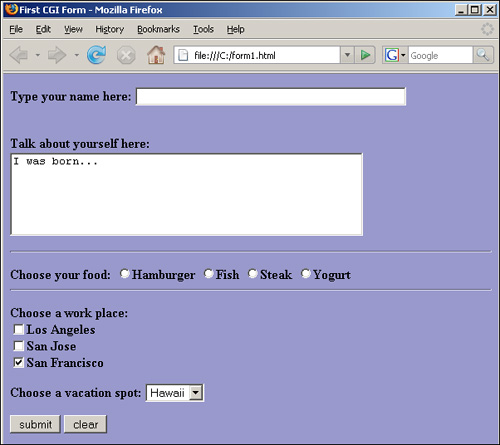Check the Los Angeles checkbox

coord(18,329)
